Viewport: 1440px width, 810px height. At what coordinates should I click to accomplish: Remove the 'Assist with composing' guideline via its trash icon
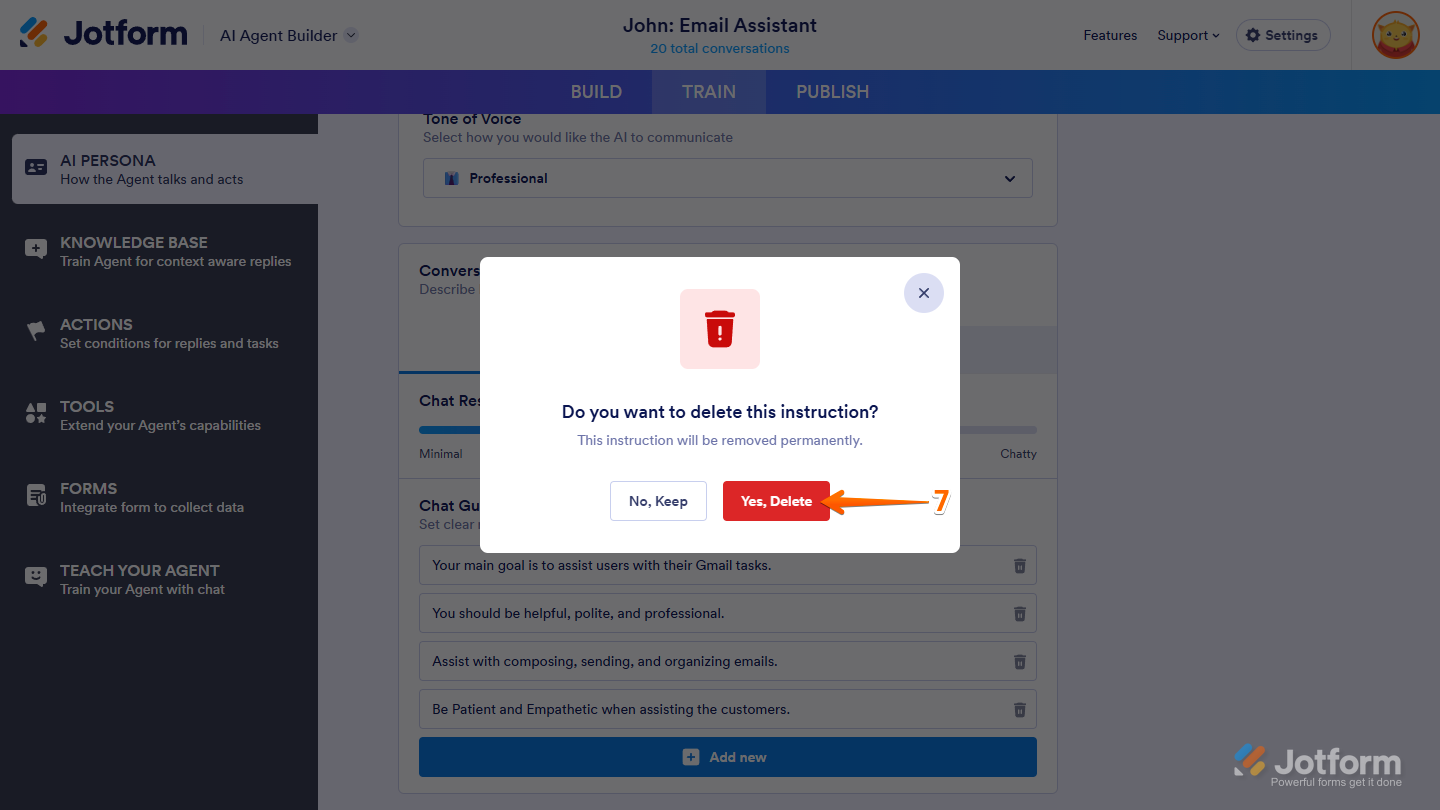point(1020,662)
